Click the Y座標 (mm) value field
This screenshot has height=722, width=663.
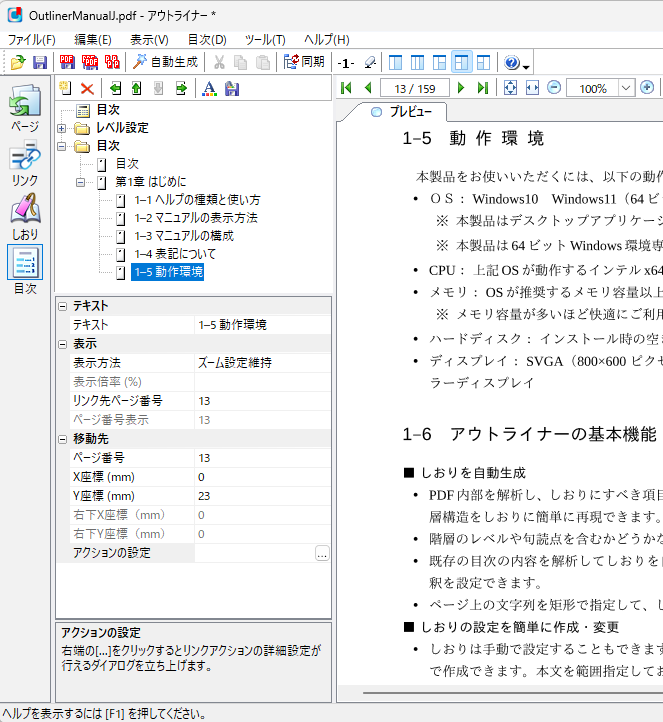pos(262,496)
